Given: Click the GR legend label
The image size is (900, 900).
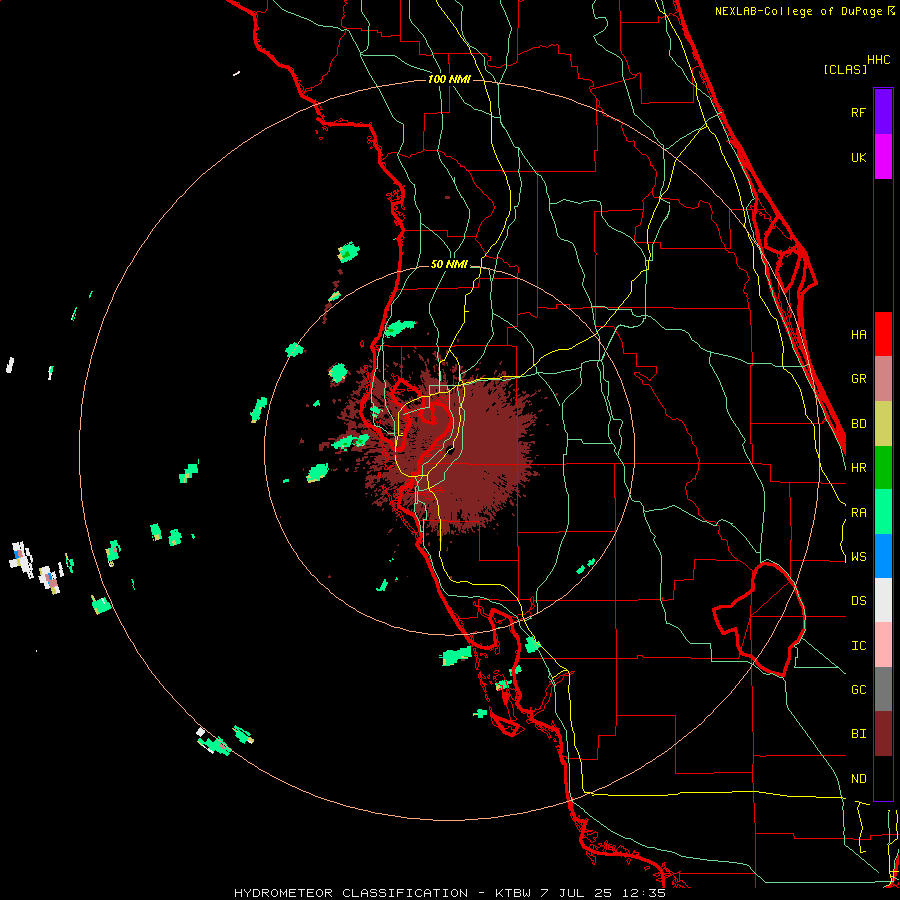Looking at the screenshot, I should [x=858, y=379].
